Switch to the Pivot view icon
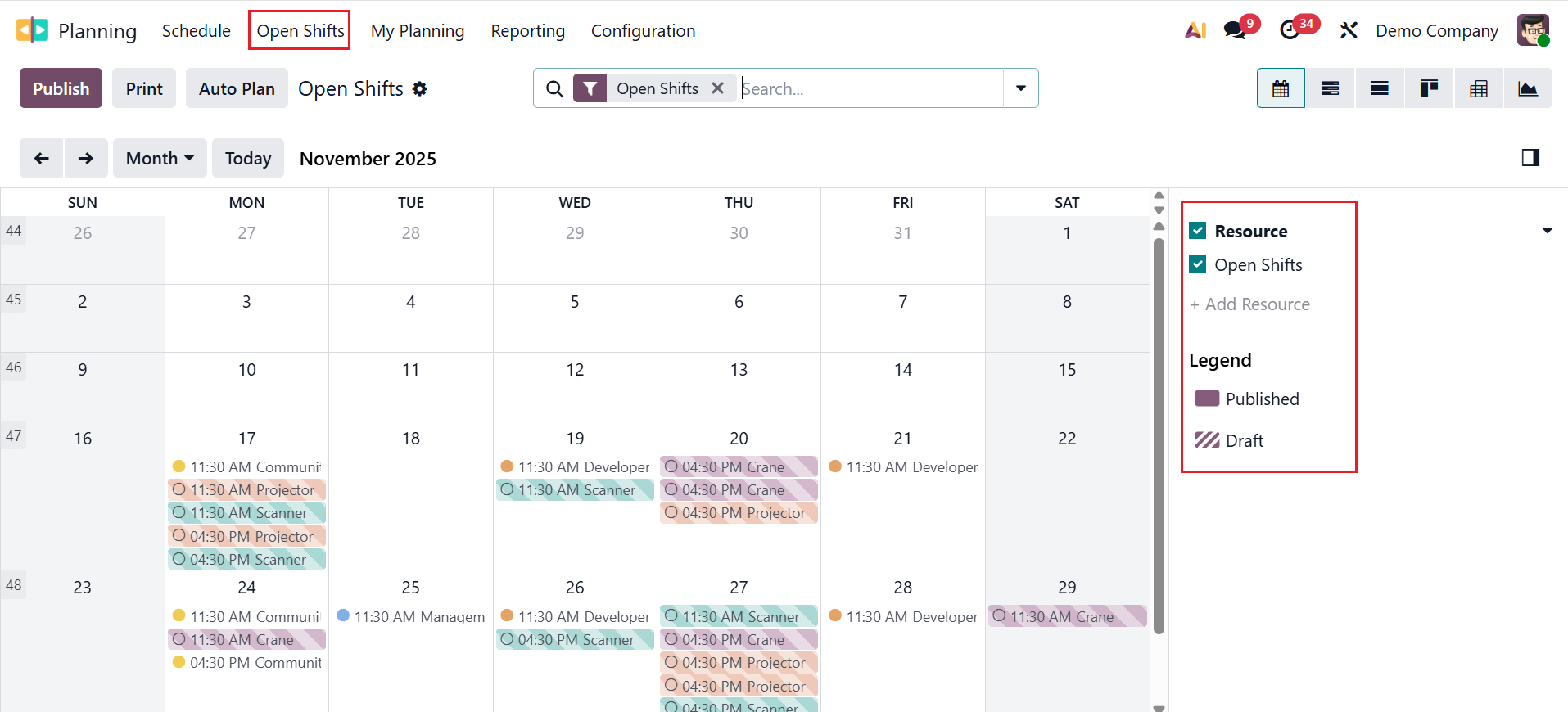This screenshot has height=712, width=1568. [x=1479, y=88]
